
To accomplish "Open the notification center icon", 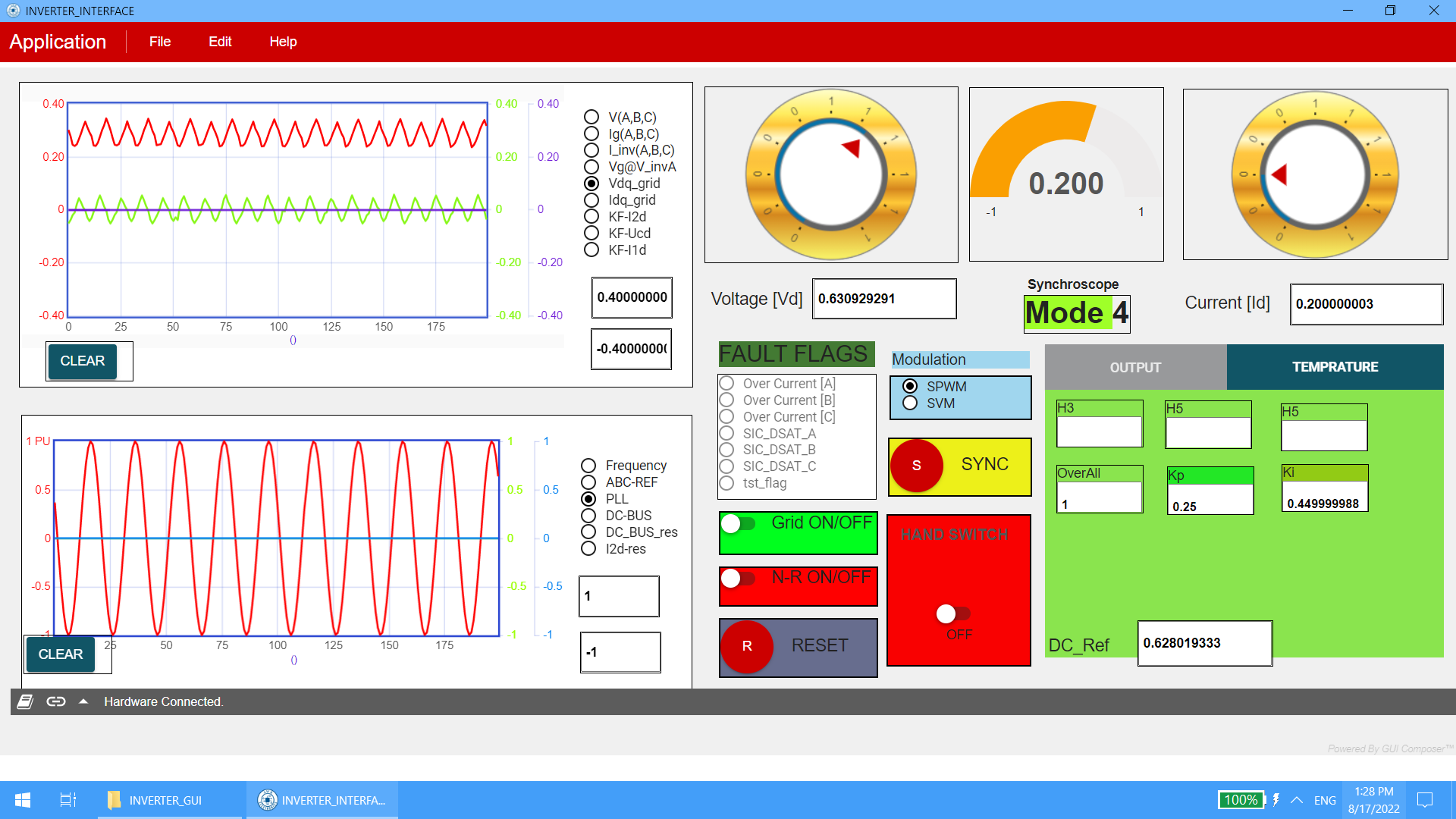I will (1425, 800).
